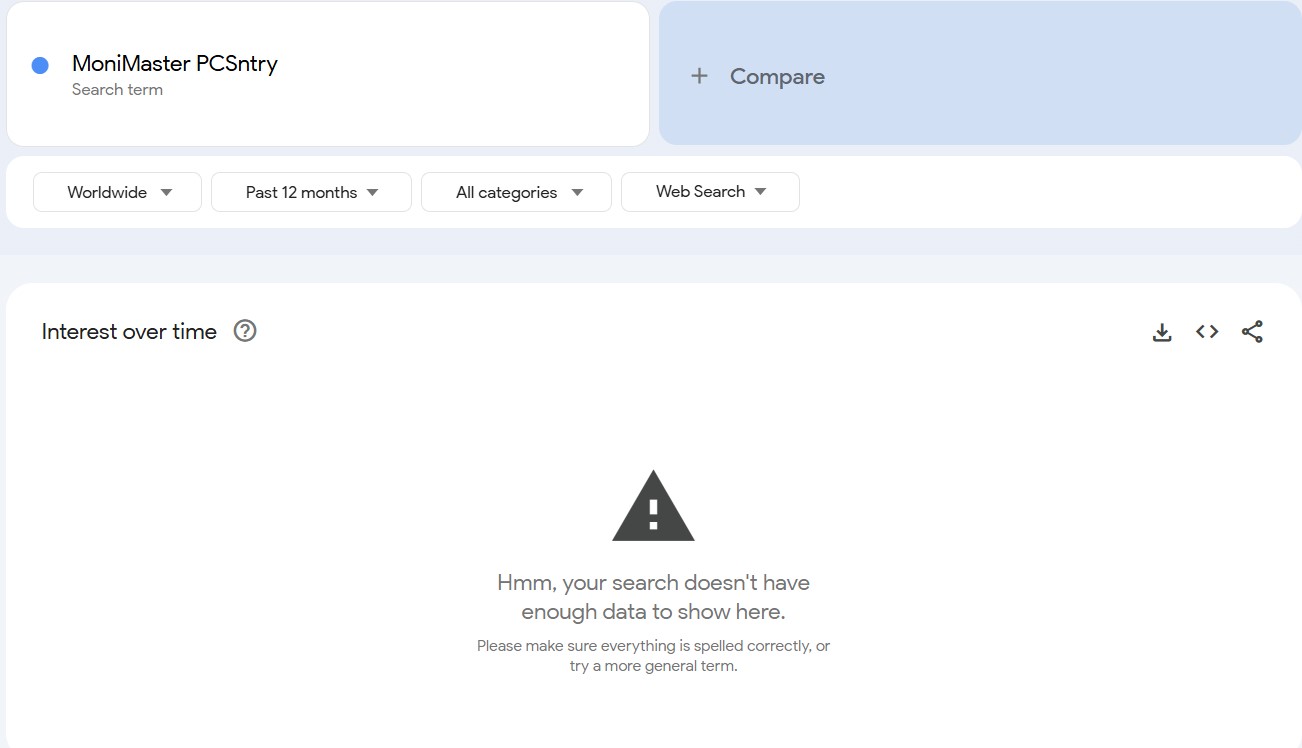
Task: Open the Past 12 months dropdown
Action: [x=311, y=192]
